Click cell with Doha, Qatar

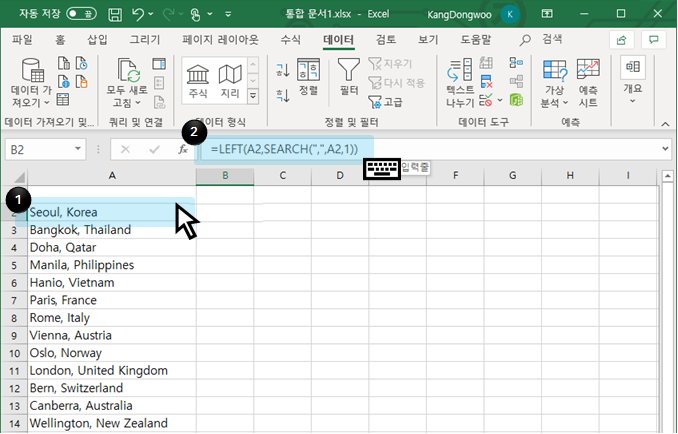(x=112, y=248)
